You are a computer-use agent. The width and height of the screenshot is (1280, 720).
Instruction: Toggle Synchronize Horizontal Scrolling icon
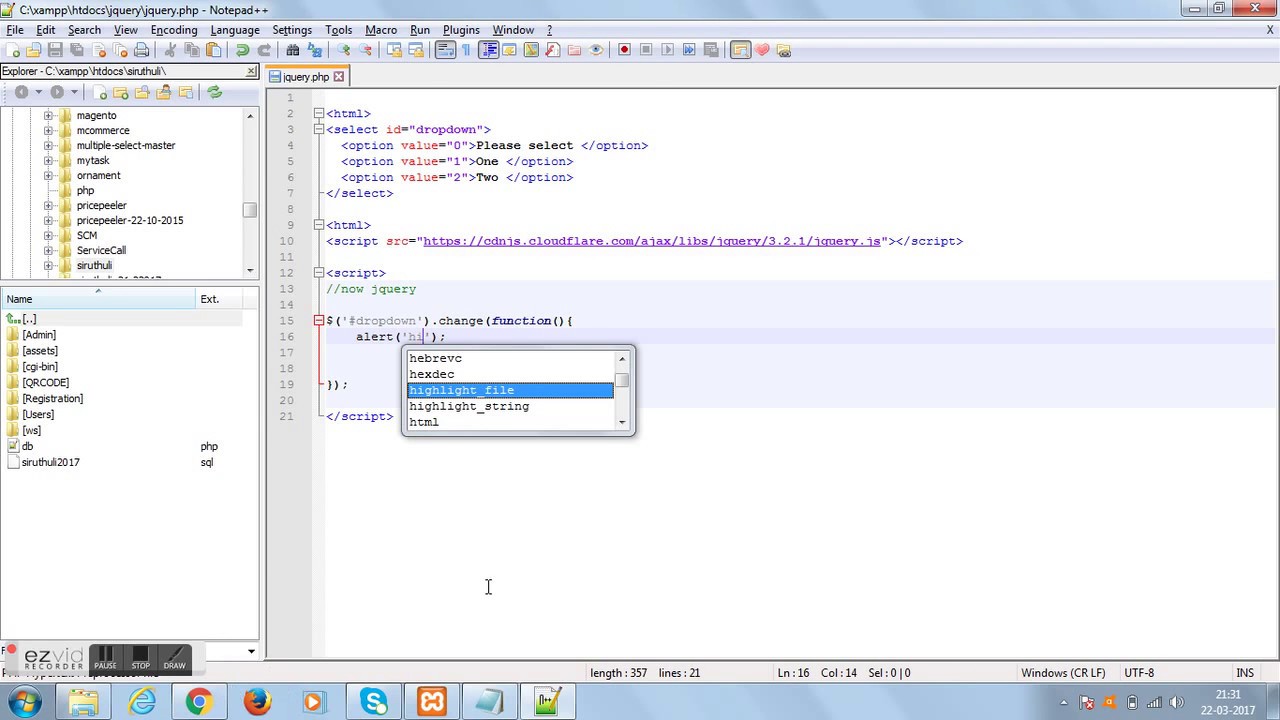[416, 50]
